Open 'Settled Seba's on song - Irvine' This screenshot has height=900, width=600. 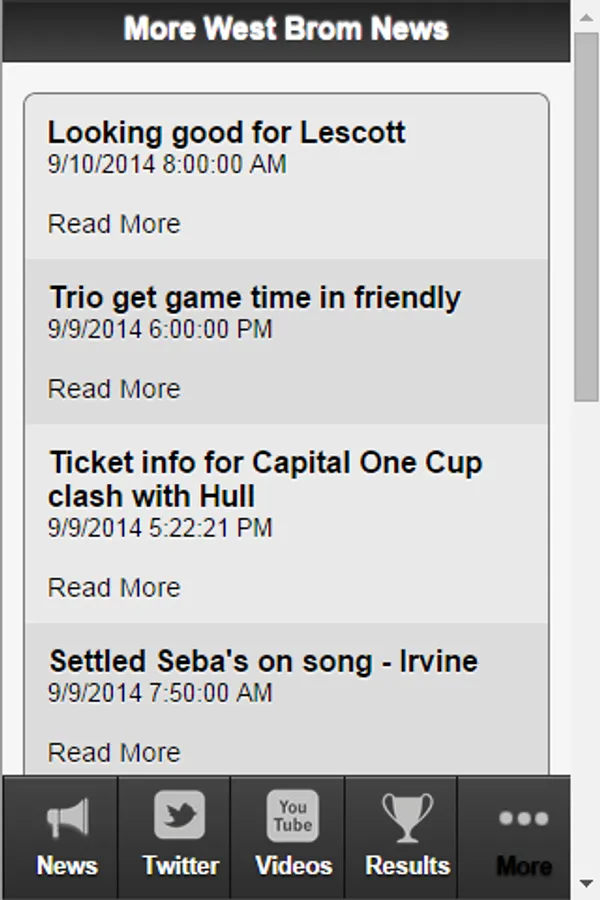pos(264,661)
